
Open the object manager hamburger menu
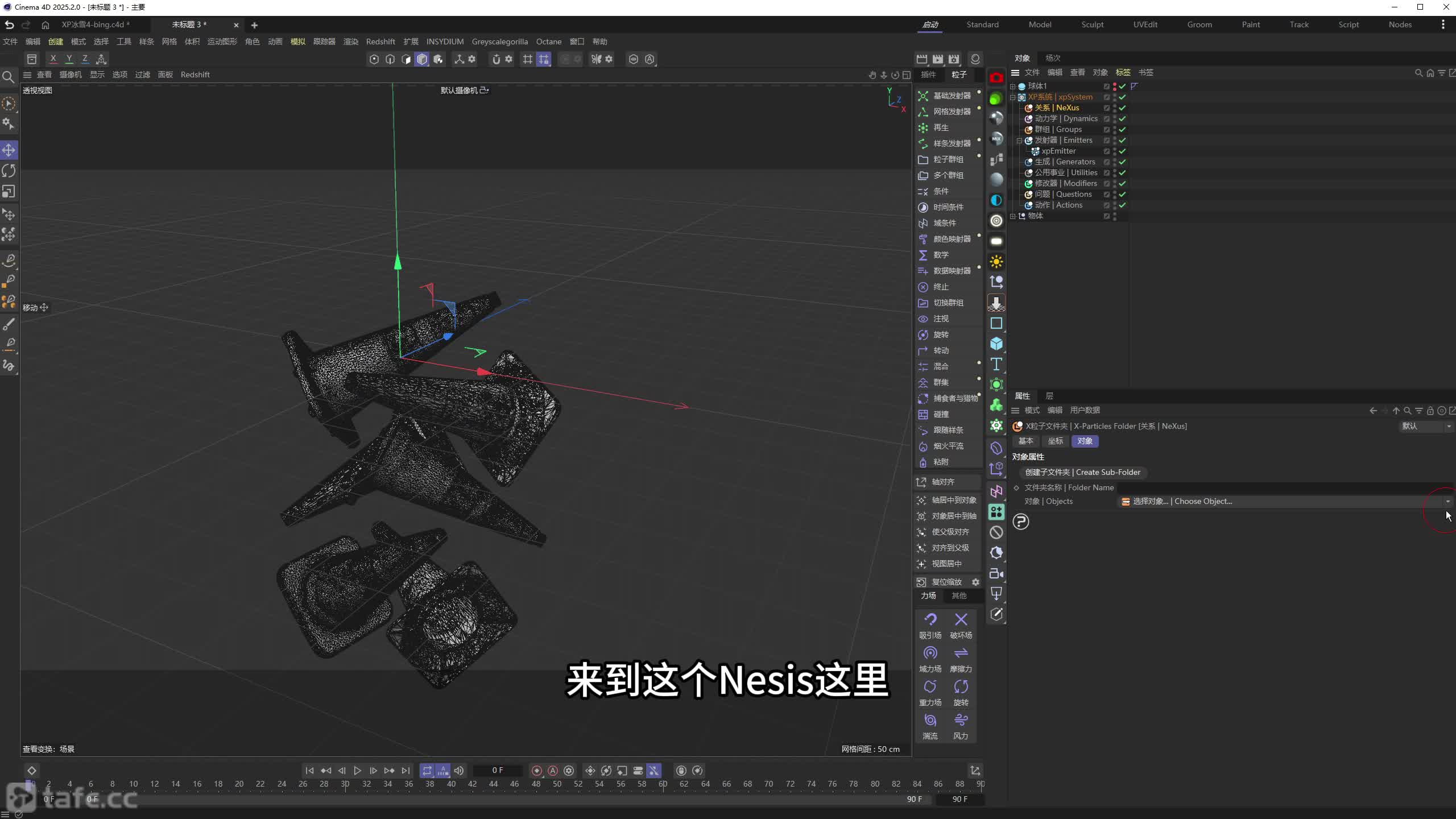click(1015, 72)
